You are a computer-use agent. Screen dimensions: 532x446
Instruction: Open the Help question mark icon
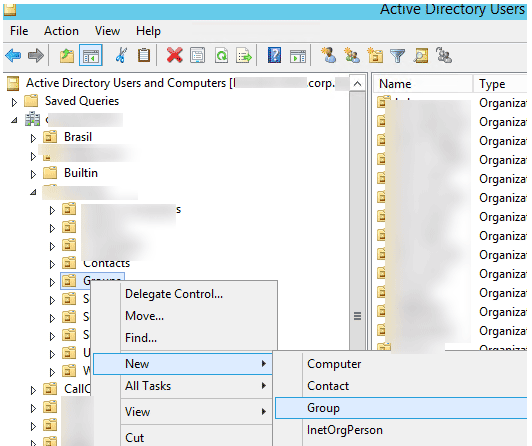pos(274,55)
